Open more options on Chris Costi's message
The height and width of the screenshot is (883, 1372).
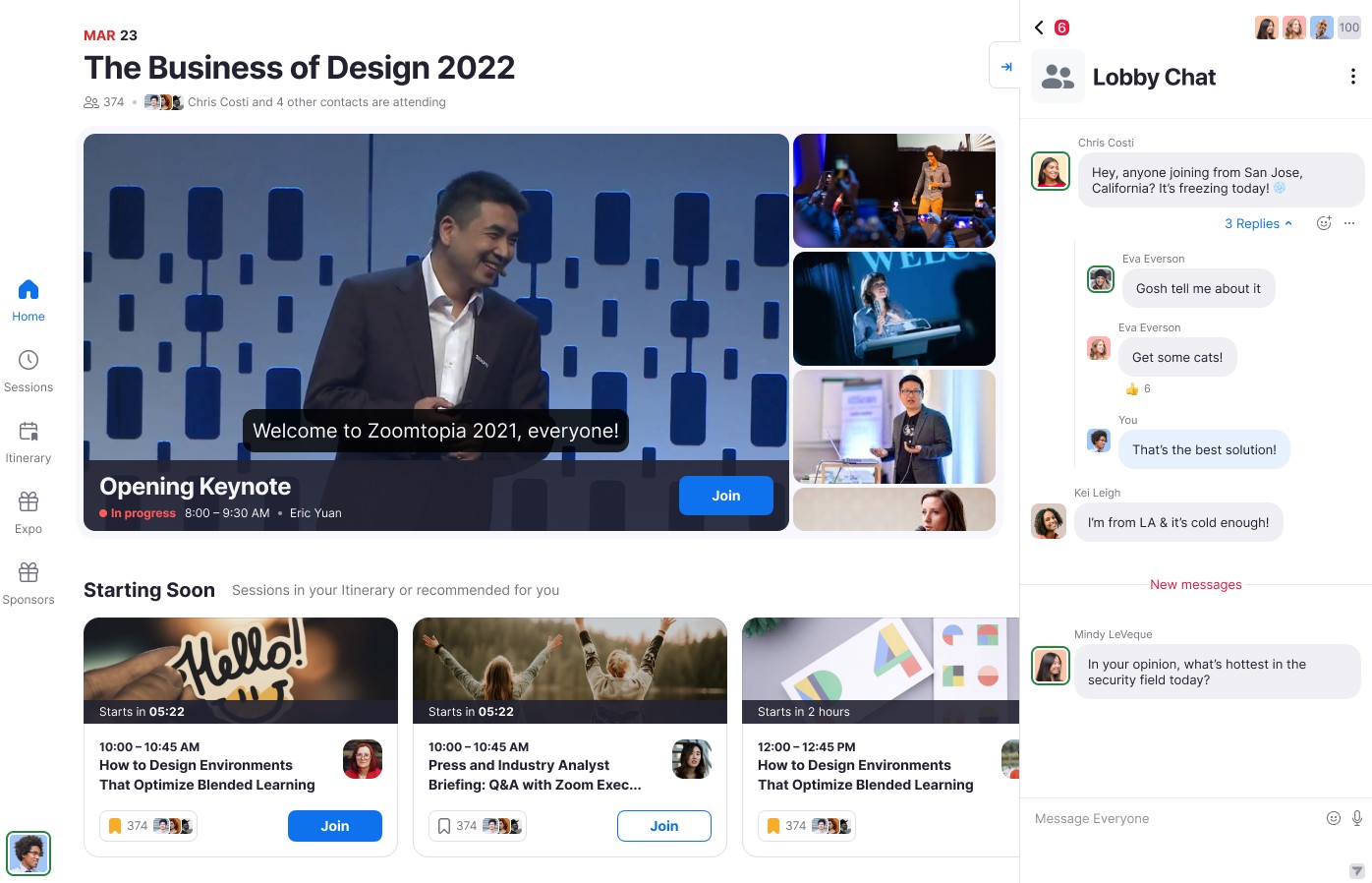[1349, 223]
